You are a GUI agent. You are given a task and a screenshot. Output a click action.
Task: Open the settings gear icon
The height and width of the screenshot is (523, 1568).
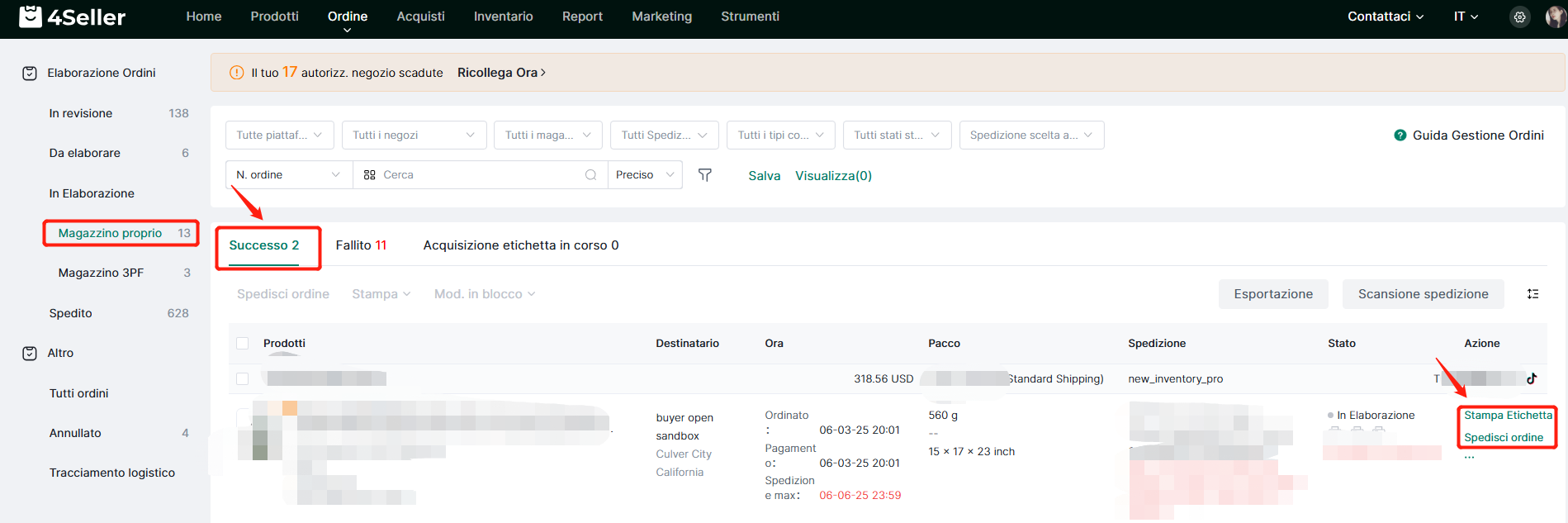1519,17
